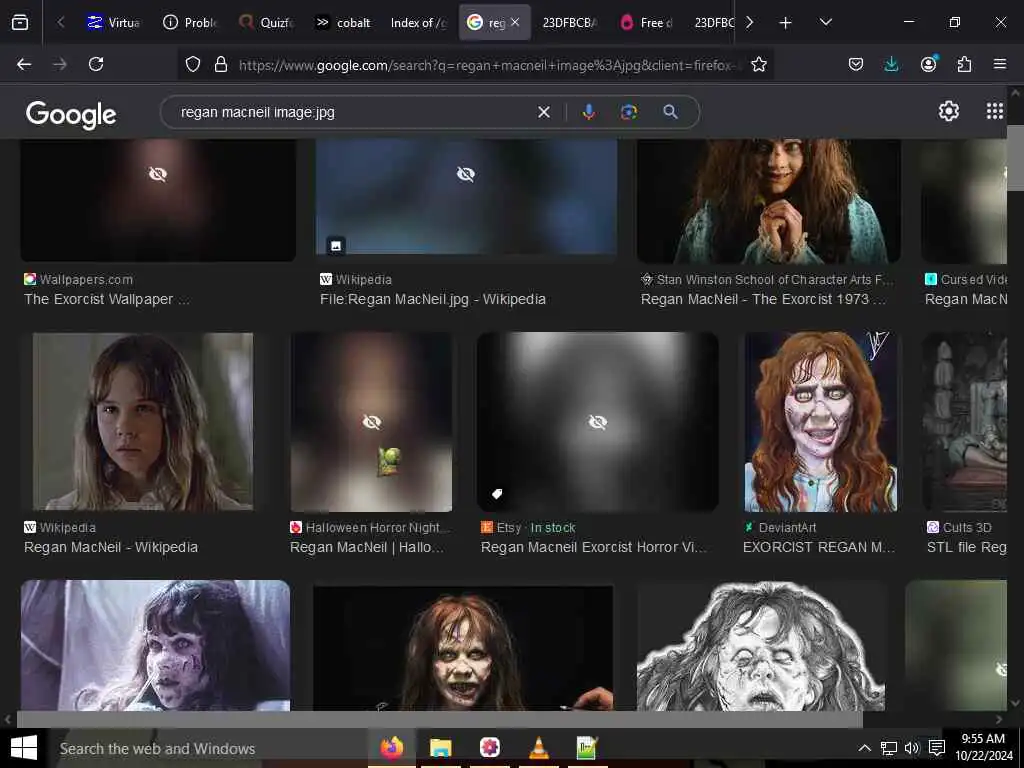1024x768 pixels.
Task: List all open tabs dropdown
Action: (x=825, y=22)
